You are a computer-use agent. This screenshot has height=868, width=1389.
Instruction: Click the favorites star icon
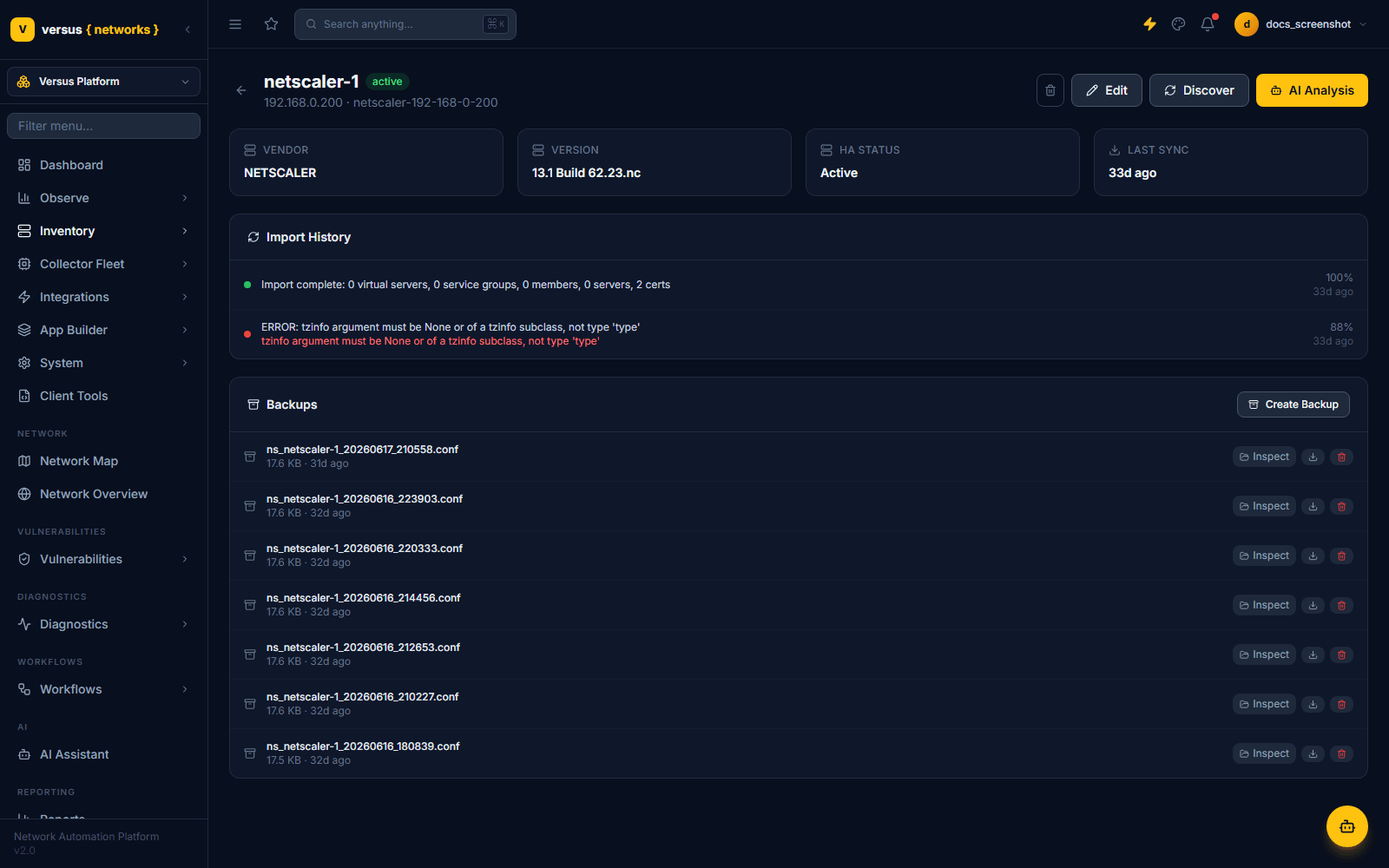coord(272,24)
